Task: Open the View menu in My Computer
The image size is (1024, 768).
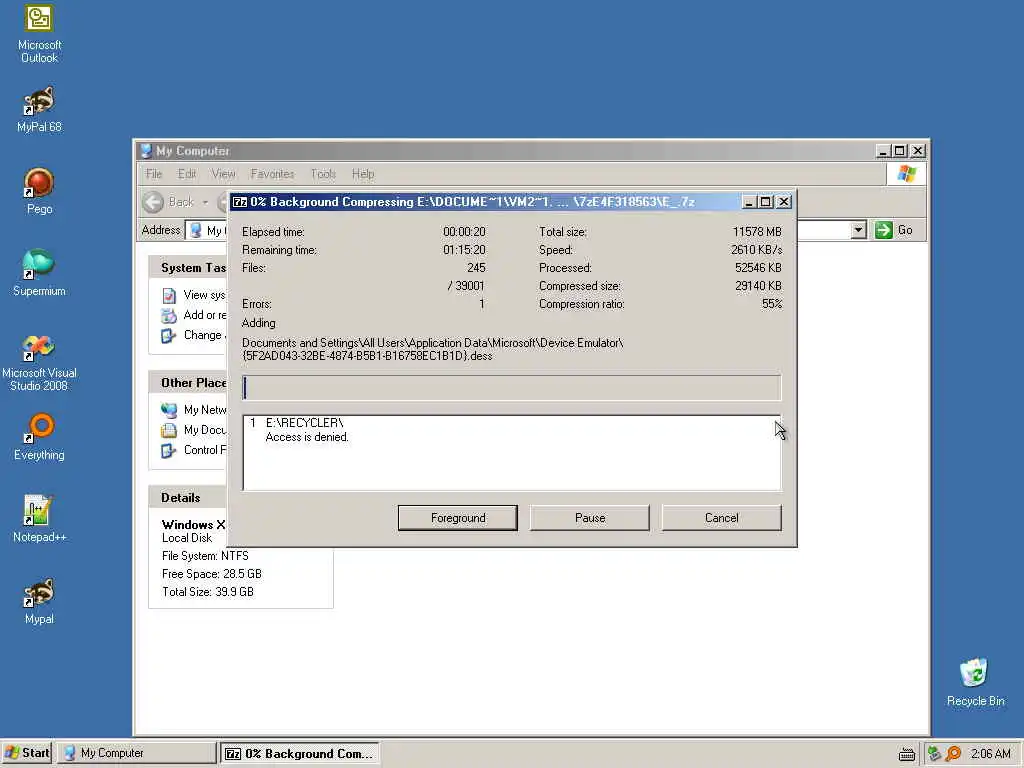Action: click(223, 174)
